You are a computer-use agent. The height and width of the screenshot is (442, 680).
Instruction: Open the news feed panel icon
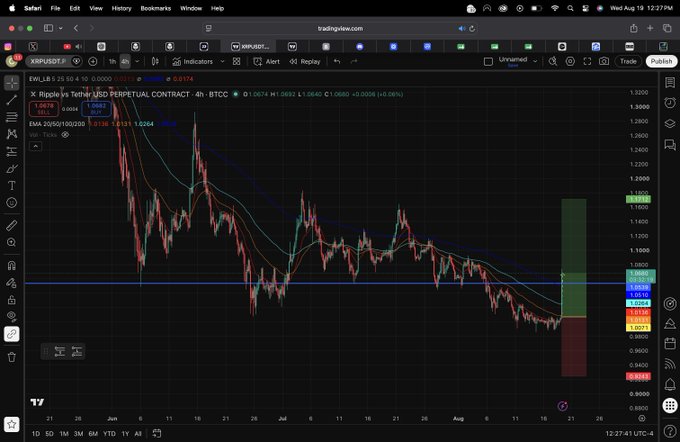tap(670, 364)
